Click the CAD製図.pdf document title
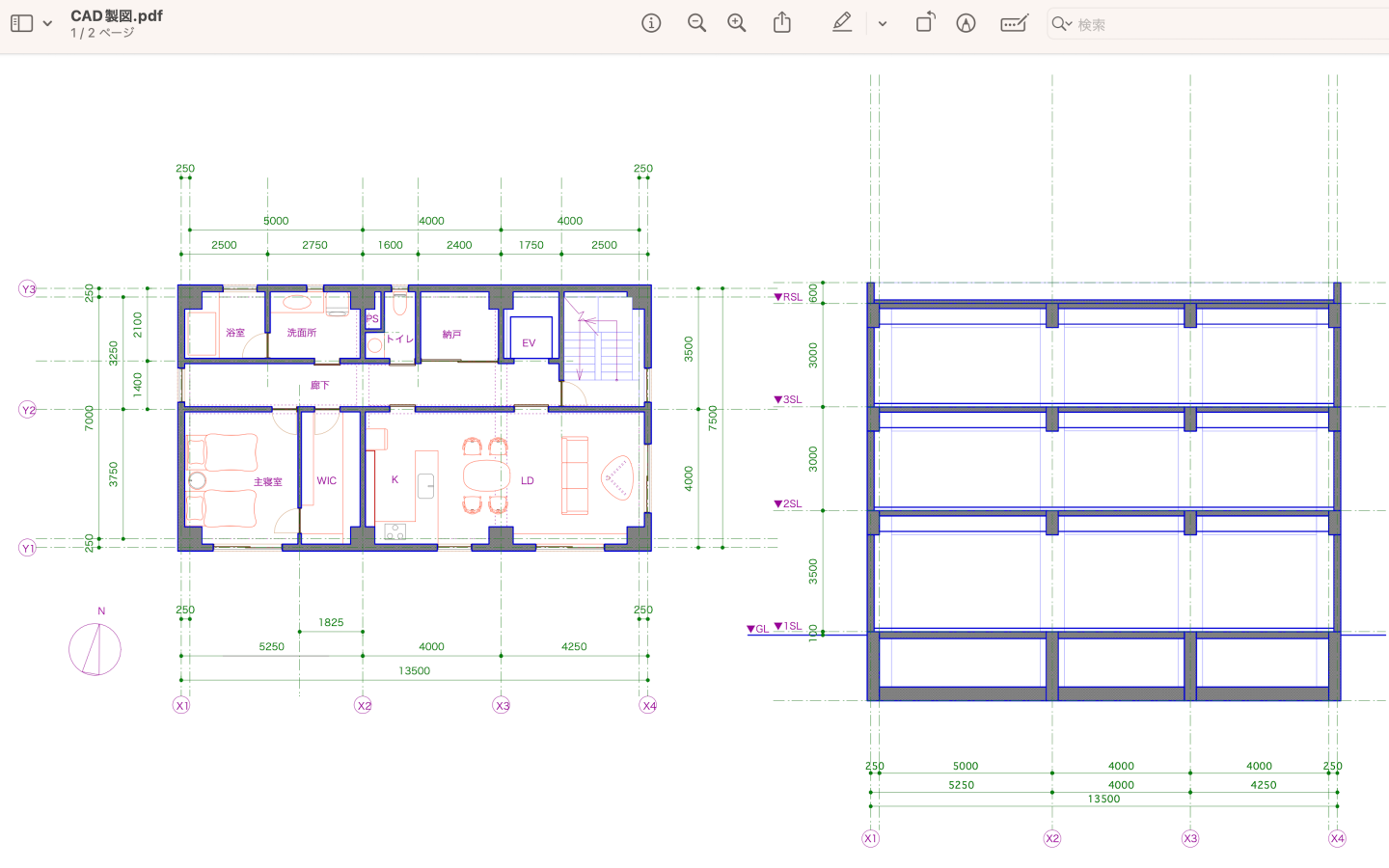 [117, 15]
